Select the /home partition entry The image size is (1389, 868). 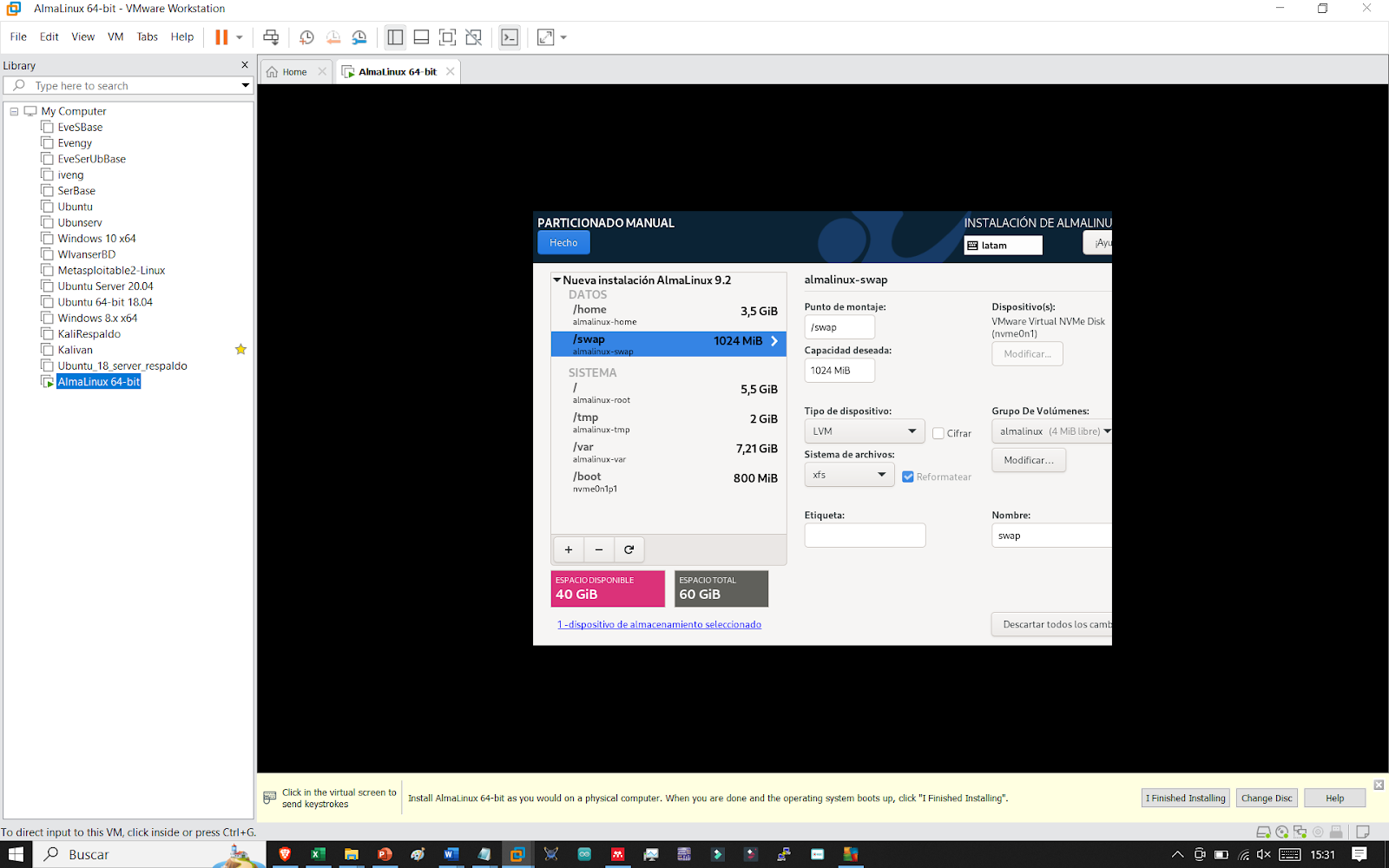(668, 315)
